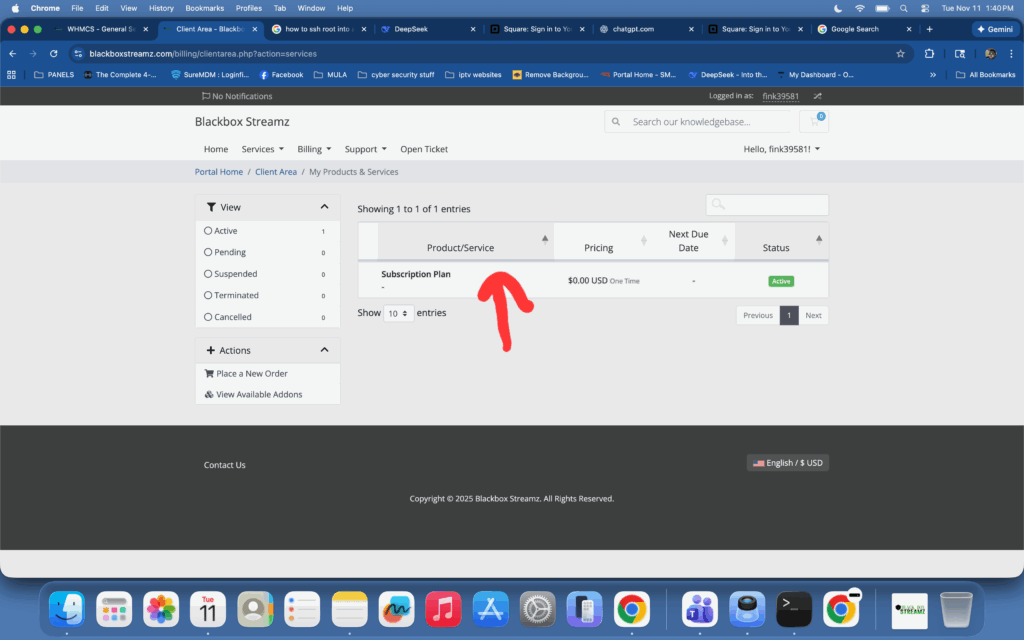Click Place a New Order link
The image size is (1024, 640).
click(252, 373)
